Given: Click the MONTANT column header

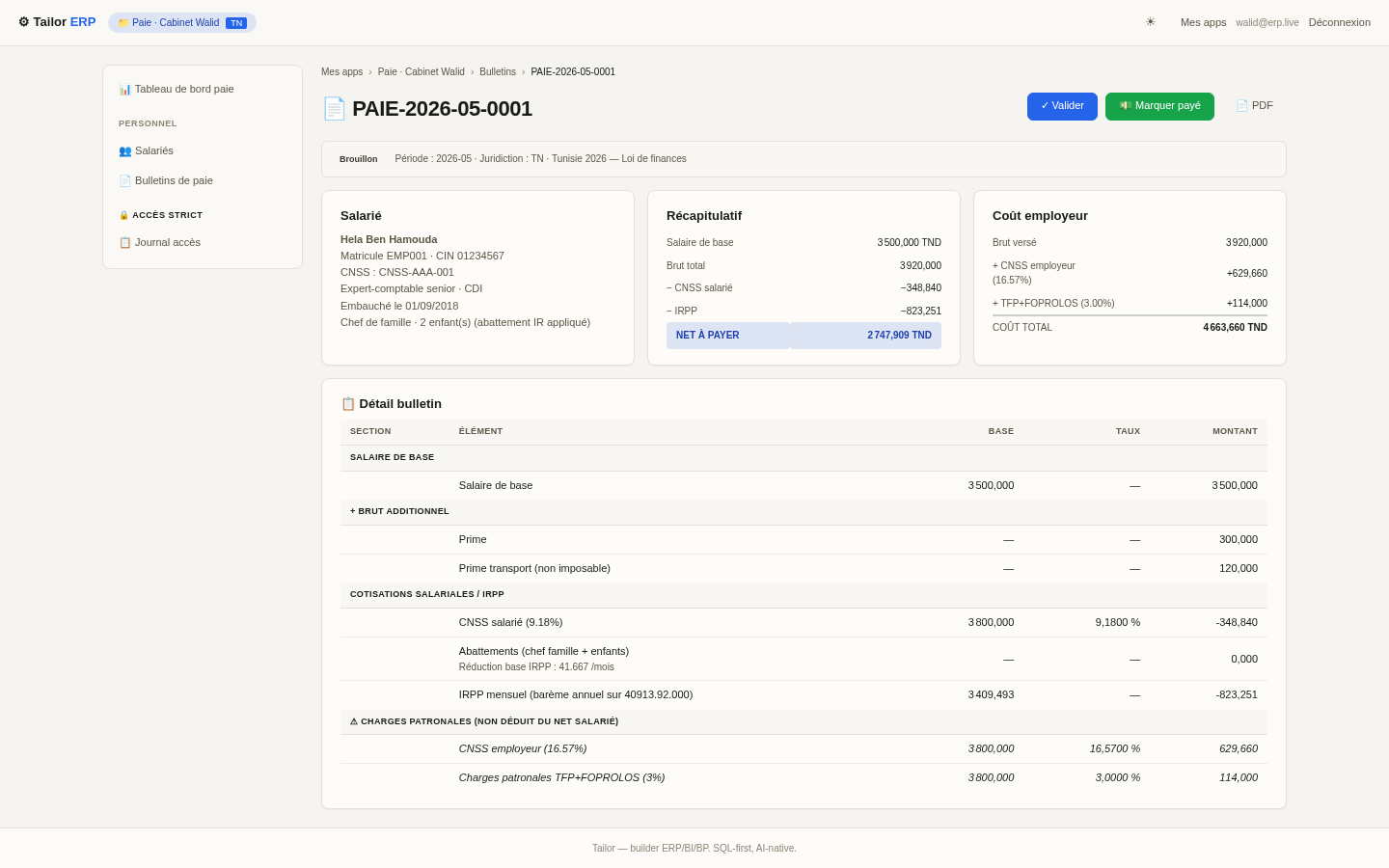Looking at the screenshot, I should [1235, 431].
